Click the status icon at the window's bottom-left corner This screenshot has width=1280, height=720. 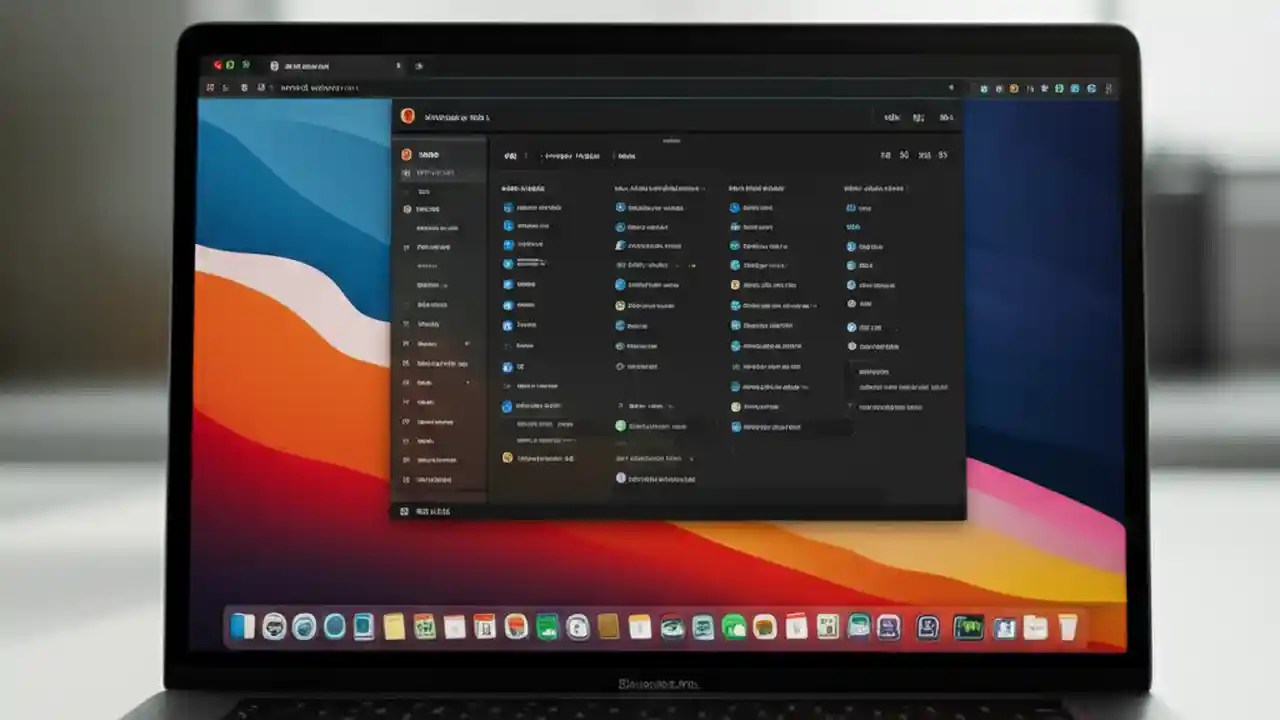[405, 510]
